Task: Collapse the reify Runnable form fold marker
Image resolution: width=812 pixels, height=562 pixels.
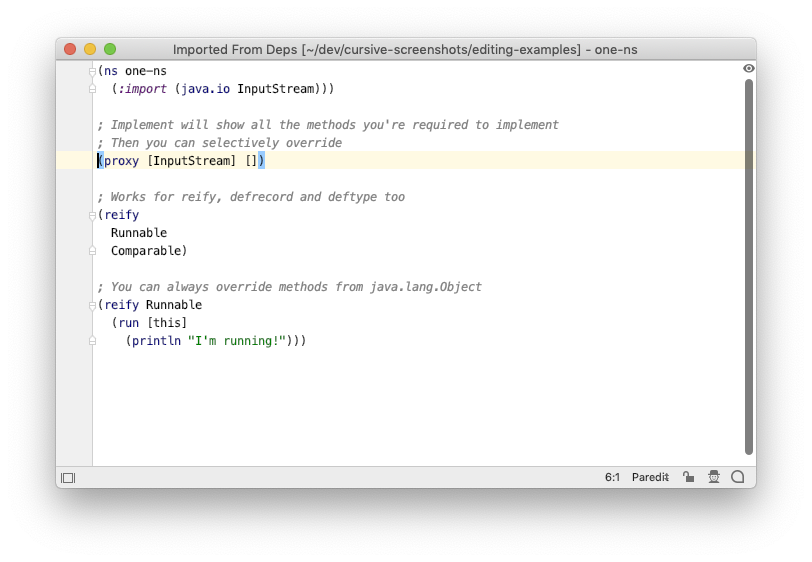Action: (92, 306)
